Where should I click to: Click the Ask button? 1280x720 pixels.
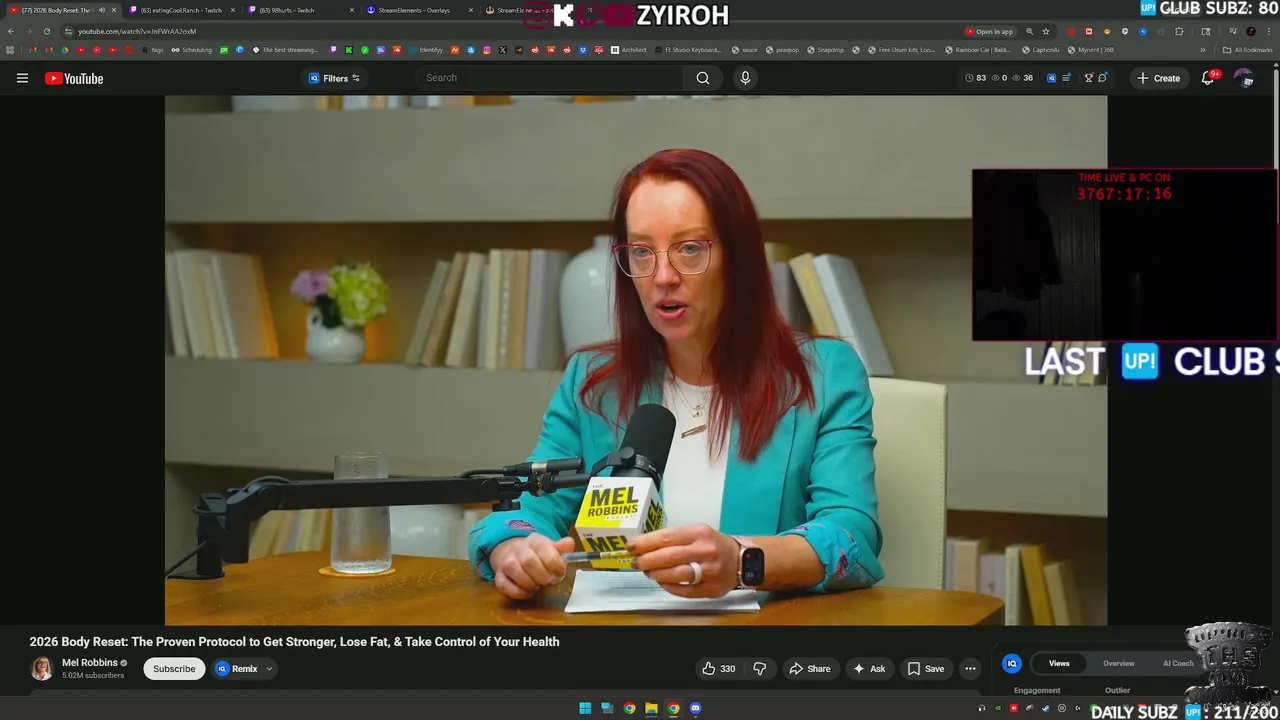868,669
